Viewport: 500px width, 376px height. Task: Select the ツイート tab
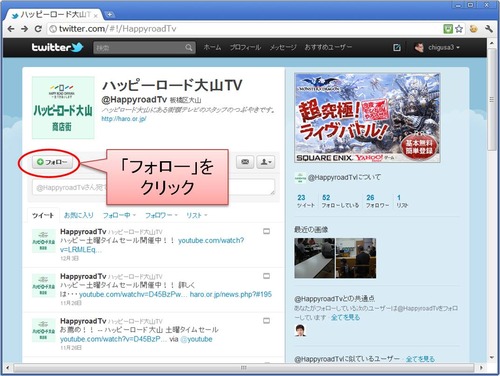tap(43, 215)
